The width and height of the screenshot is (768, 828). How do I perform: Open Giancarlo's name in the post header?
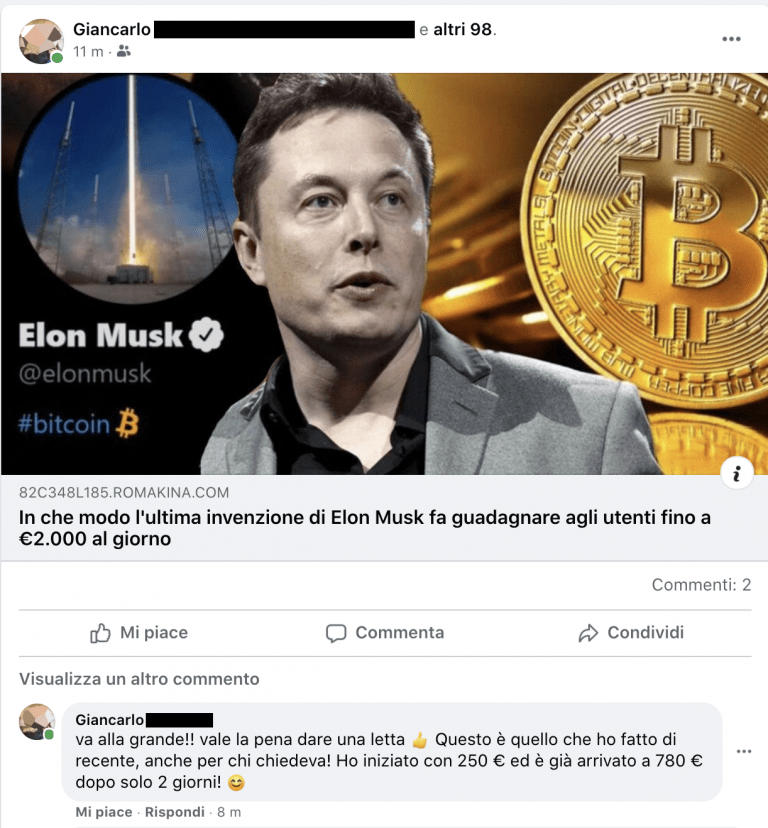[111, 30]
